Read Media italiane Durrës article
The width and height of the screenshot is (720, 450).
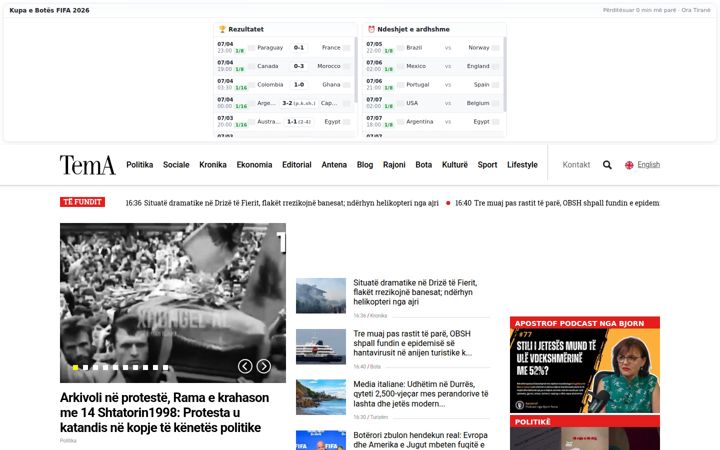pyautogui.click(x=421, y=394)
